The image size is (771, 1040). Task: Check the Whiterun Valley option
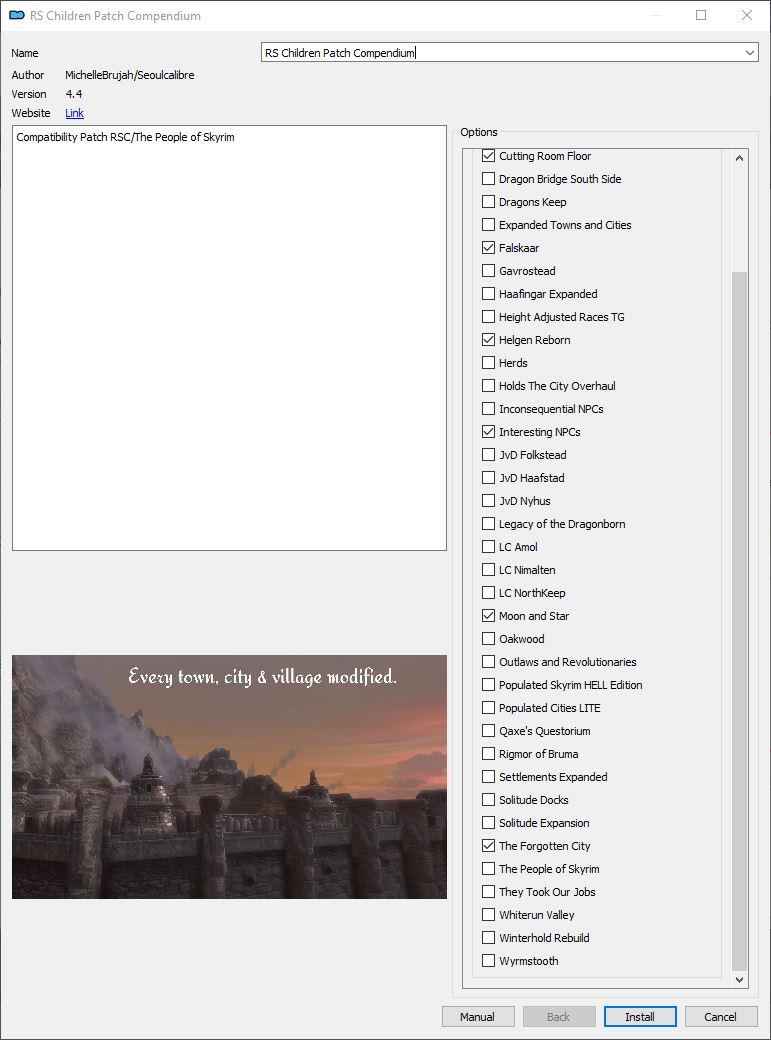488,915
